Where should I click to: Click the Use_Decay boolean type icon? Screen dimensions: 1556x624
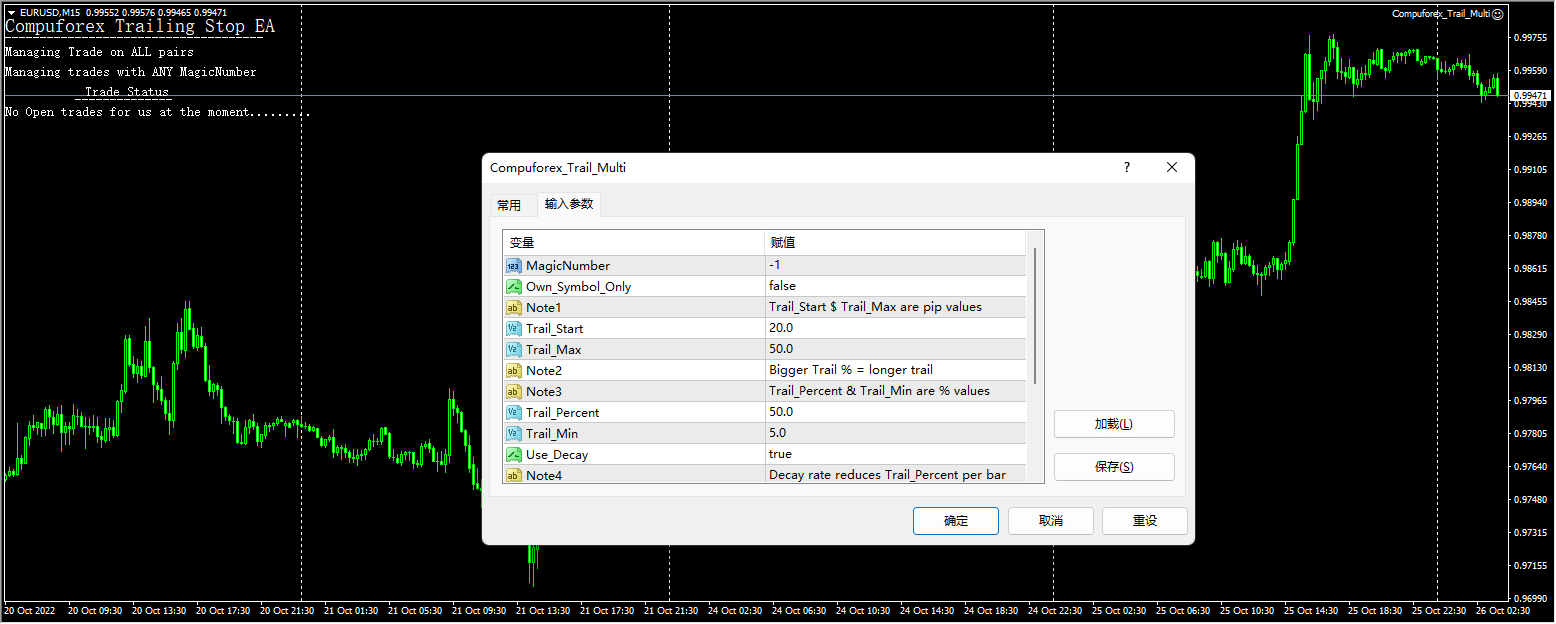[x=513, y=454]
